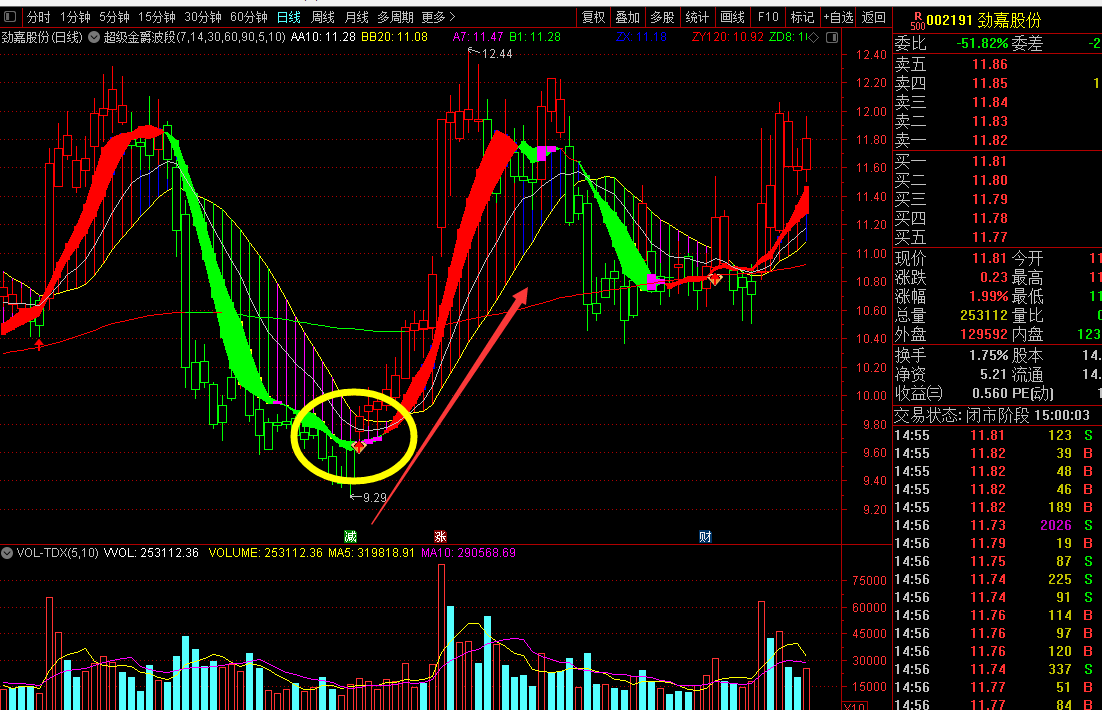
Task: Expand the 更多 periods dropdown
Action: coord(438,17)
